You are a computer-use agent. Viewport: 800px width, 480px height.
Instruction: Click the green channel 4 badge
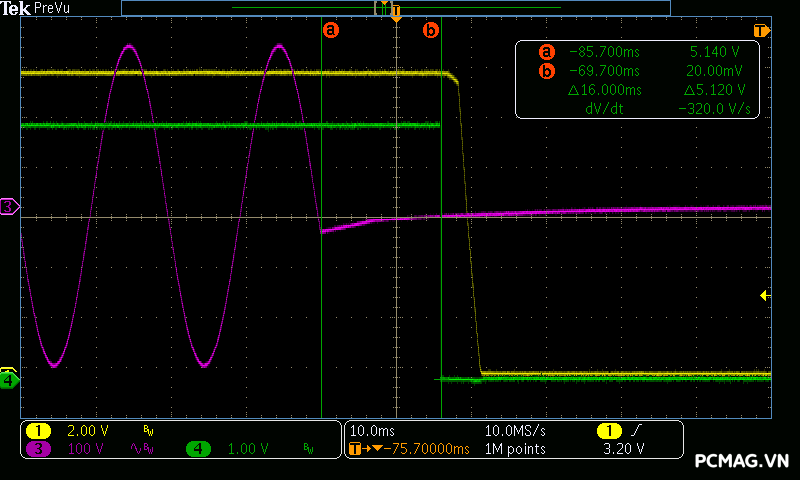point(200,449)
